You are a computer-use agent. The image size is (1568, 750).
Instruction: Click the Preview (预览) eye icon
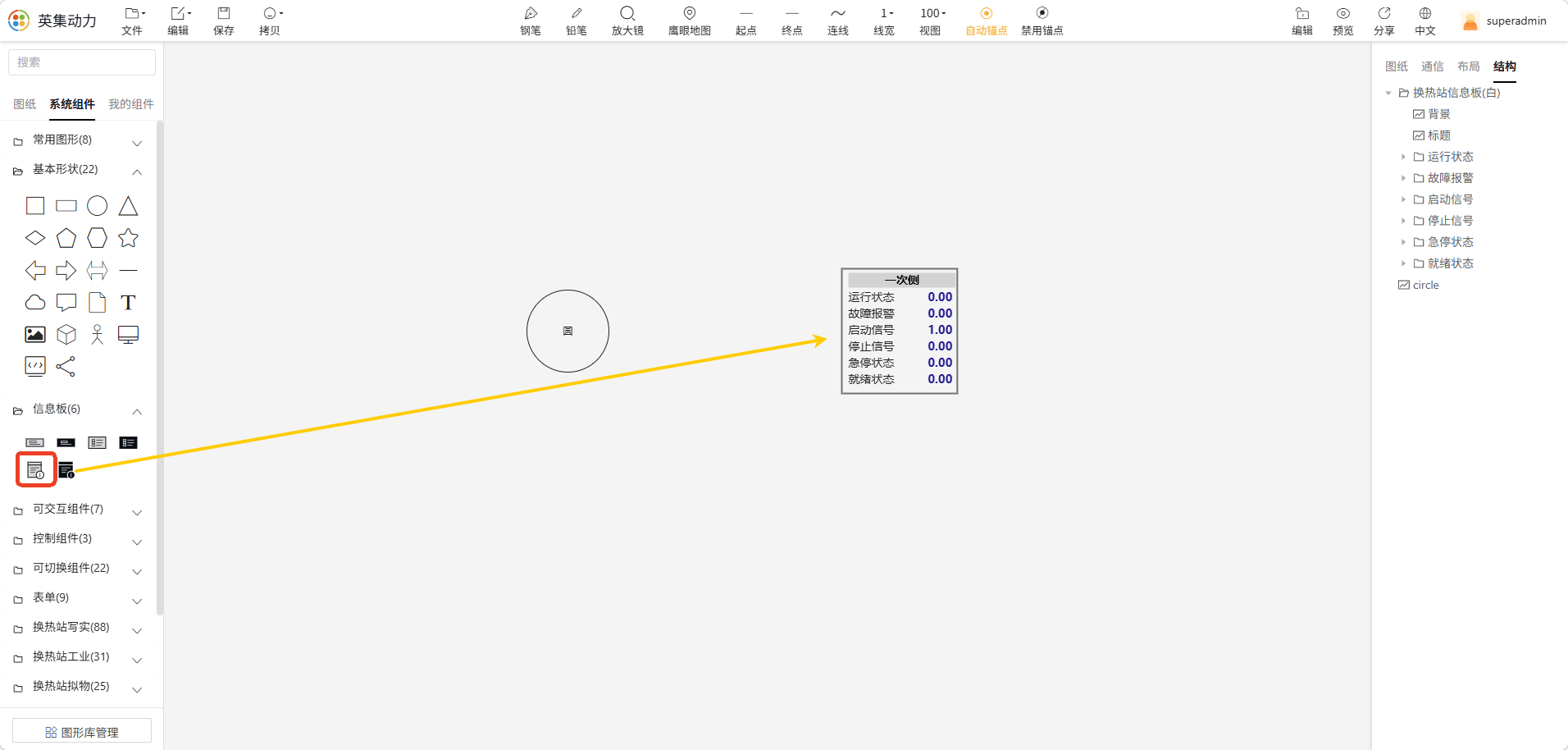[x=1343, y=21]
